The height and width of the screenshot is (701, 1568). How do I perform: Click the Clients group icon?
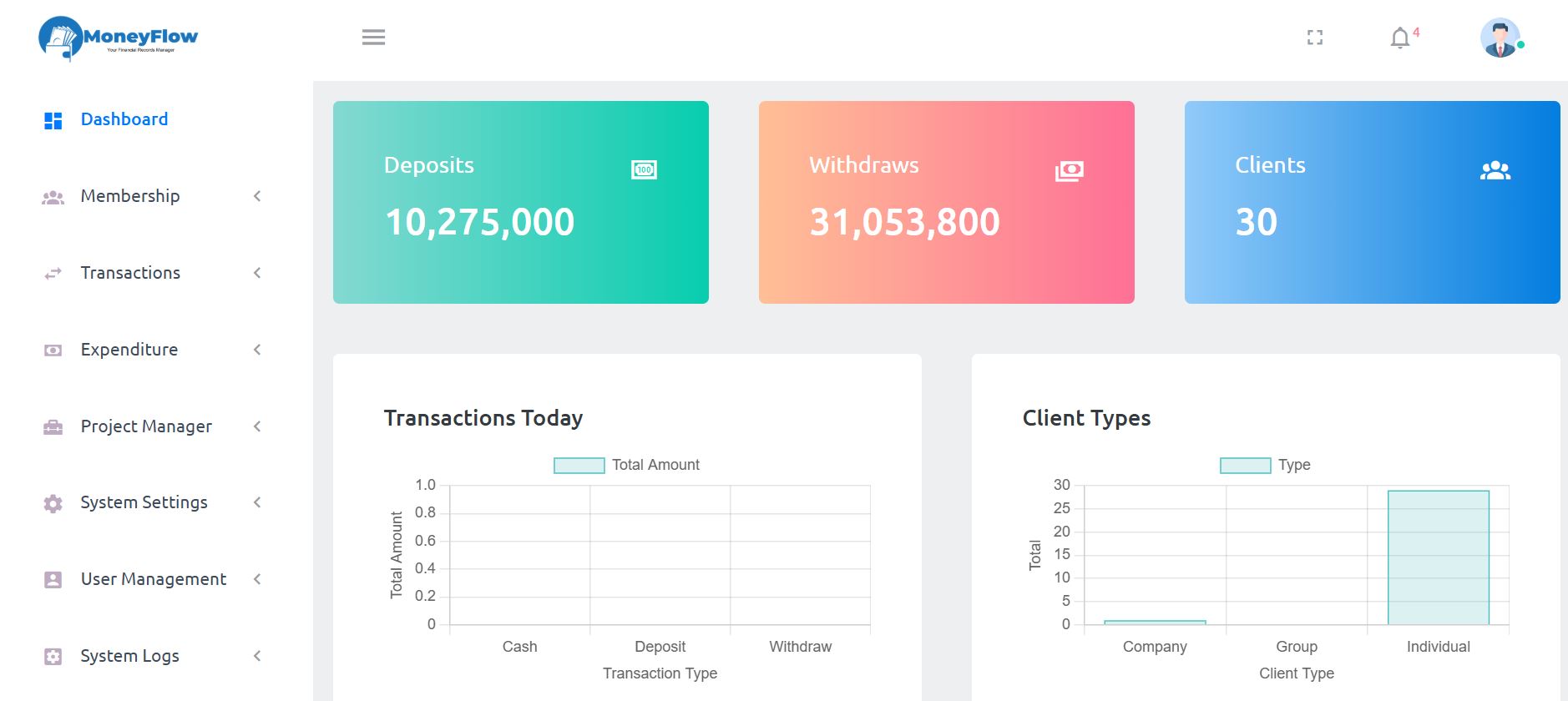[x=1495, y=171]
